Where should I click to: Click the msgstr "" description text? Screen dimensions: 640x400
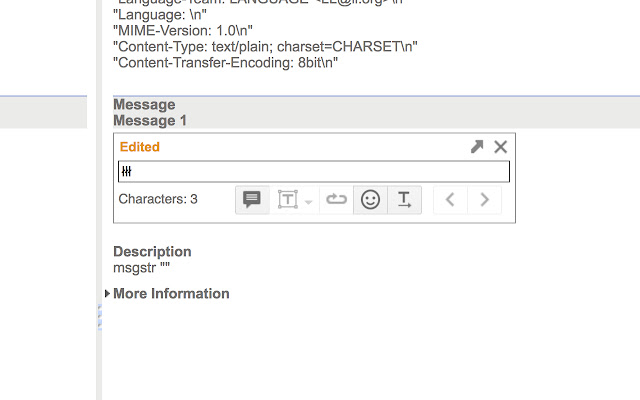141,268
